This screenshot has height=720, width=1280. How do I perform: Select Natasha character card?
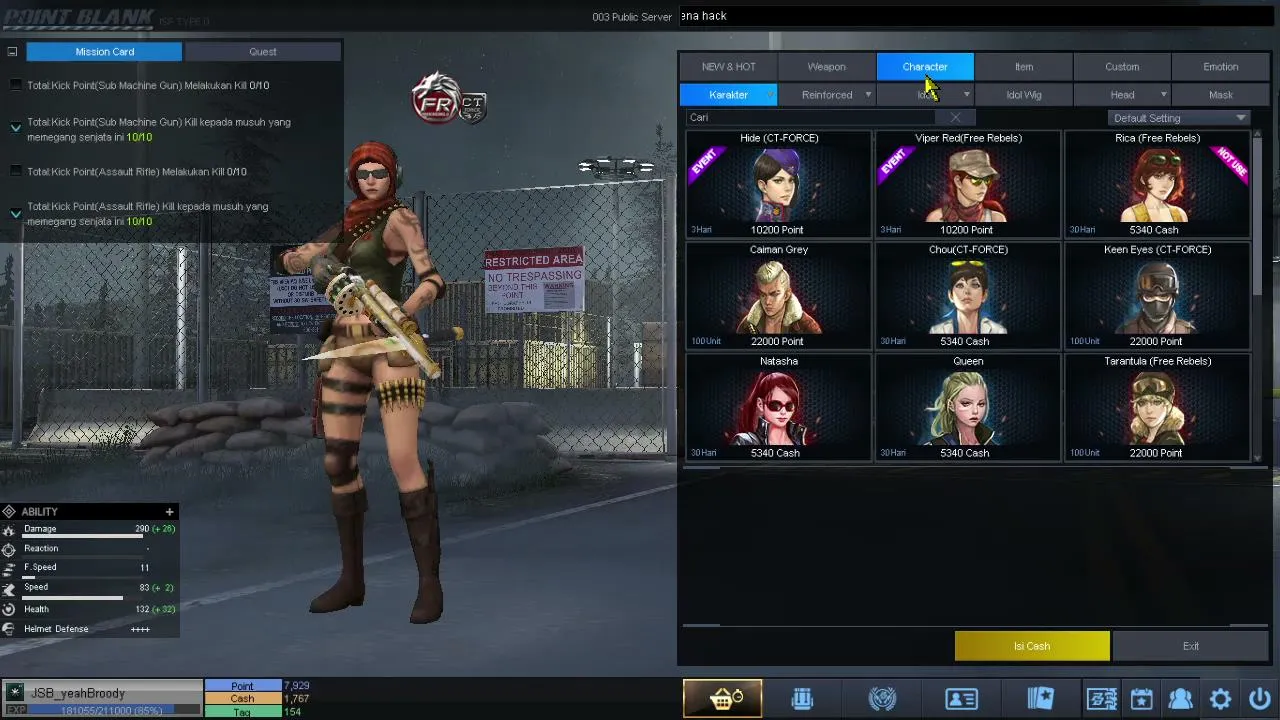coord(778,407)
